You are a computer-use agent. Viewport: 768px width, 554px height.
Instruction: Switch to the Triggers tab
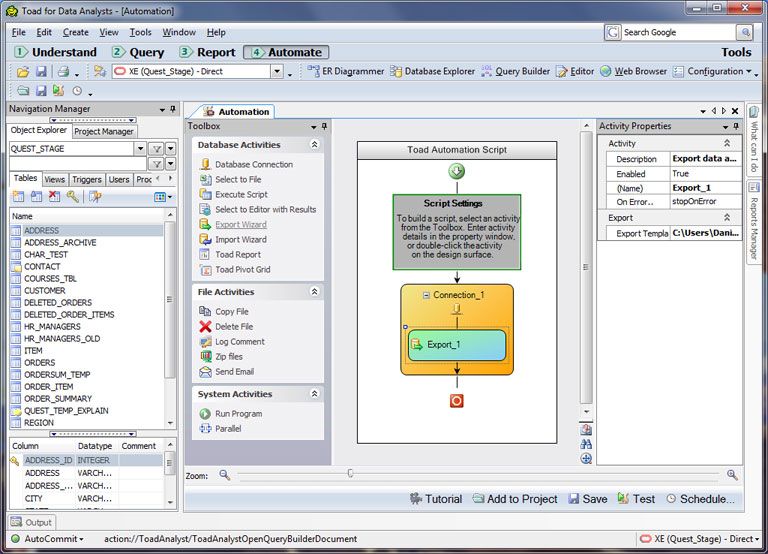click(87, 180)
